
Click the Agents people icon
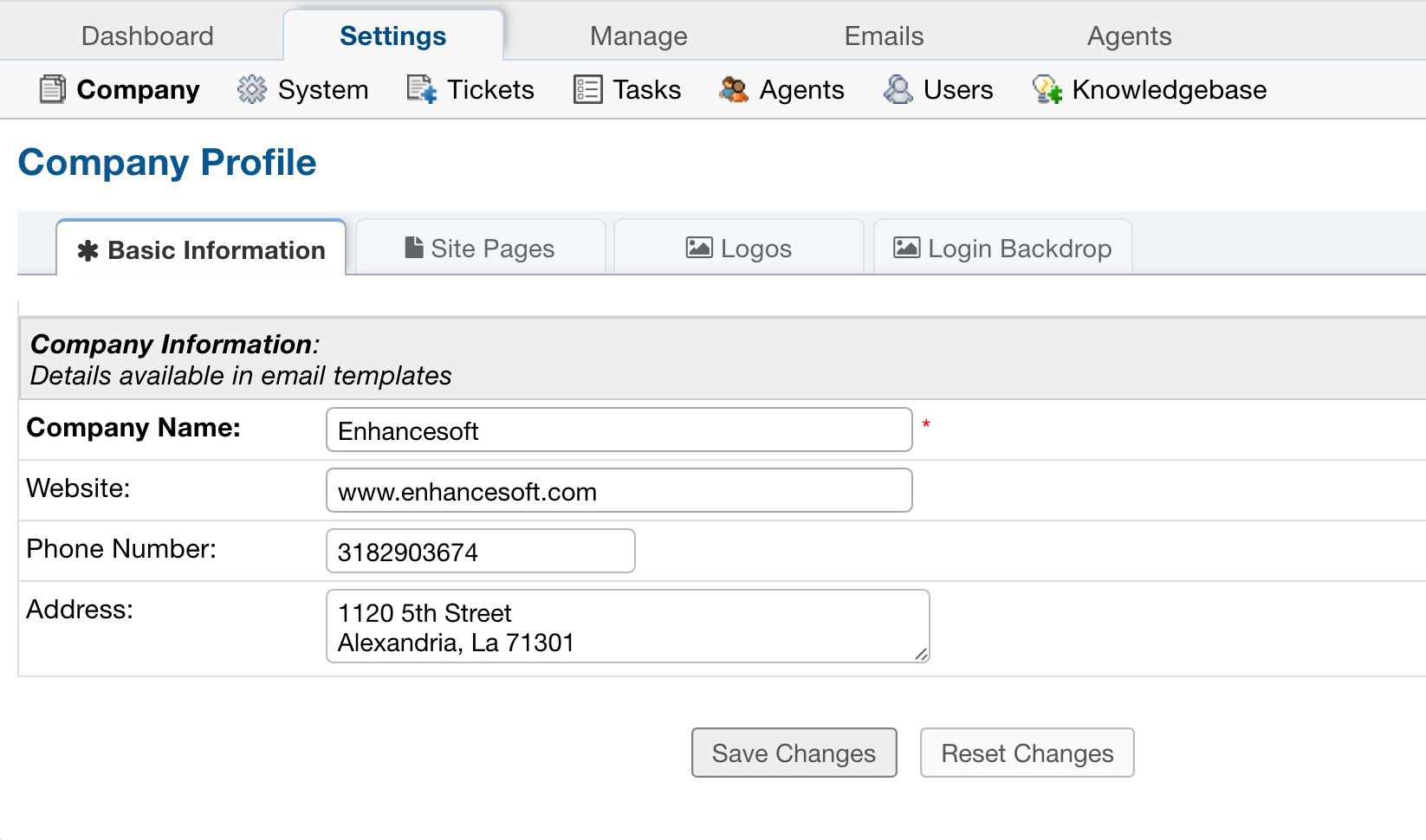click(734, 89)
